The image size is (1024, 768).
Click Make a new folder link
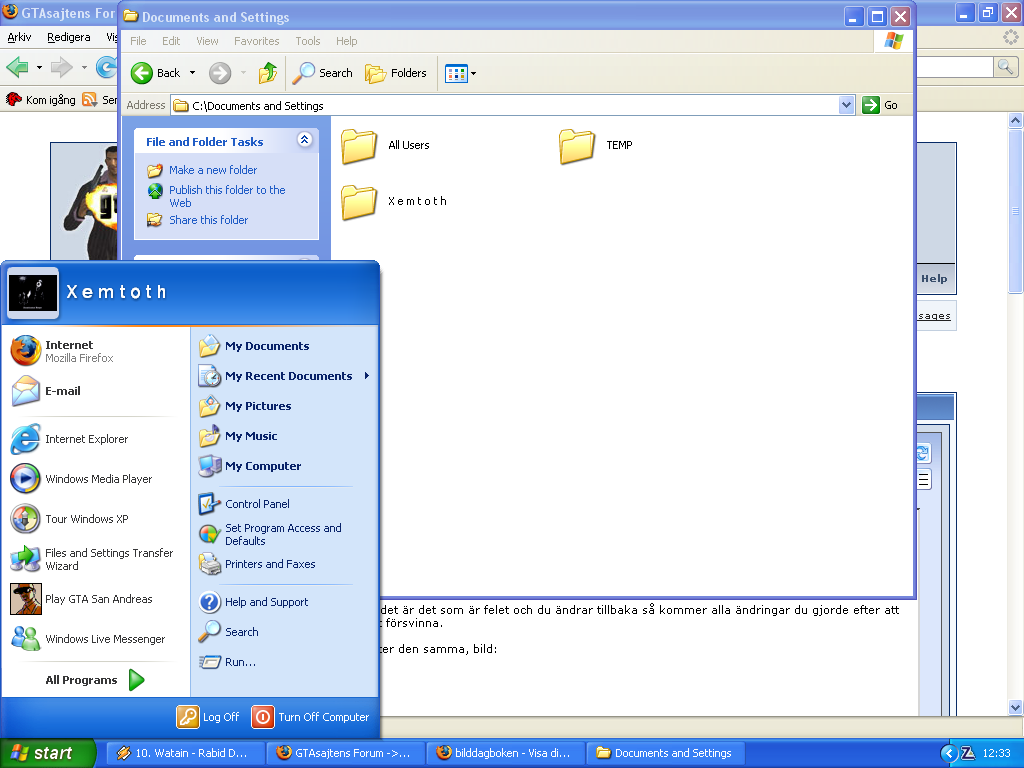(213, 170)
